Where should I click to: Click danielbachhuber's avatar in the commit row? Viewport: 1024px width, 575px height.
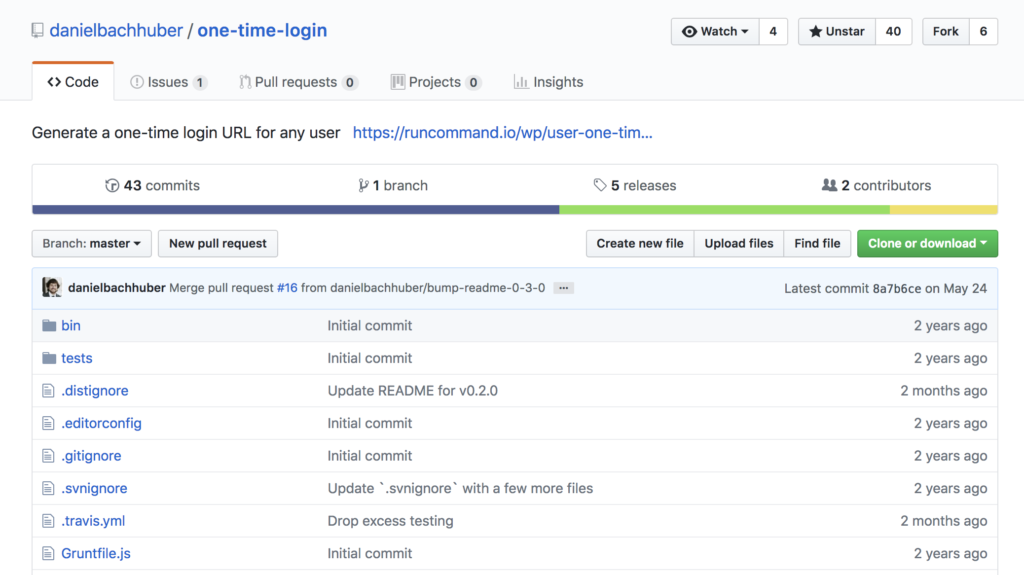click(x=52, y=288)
